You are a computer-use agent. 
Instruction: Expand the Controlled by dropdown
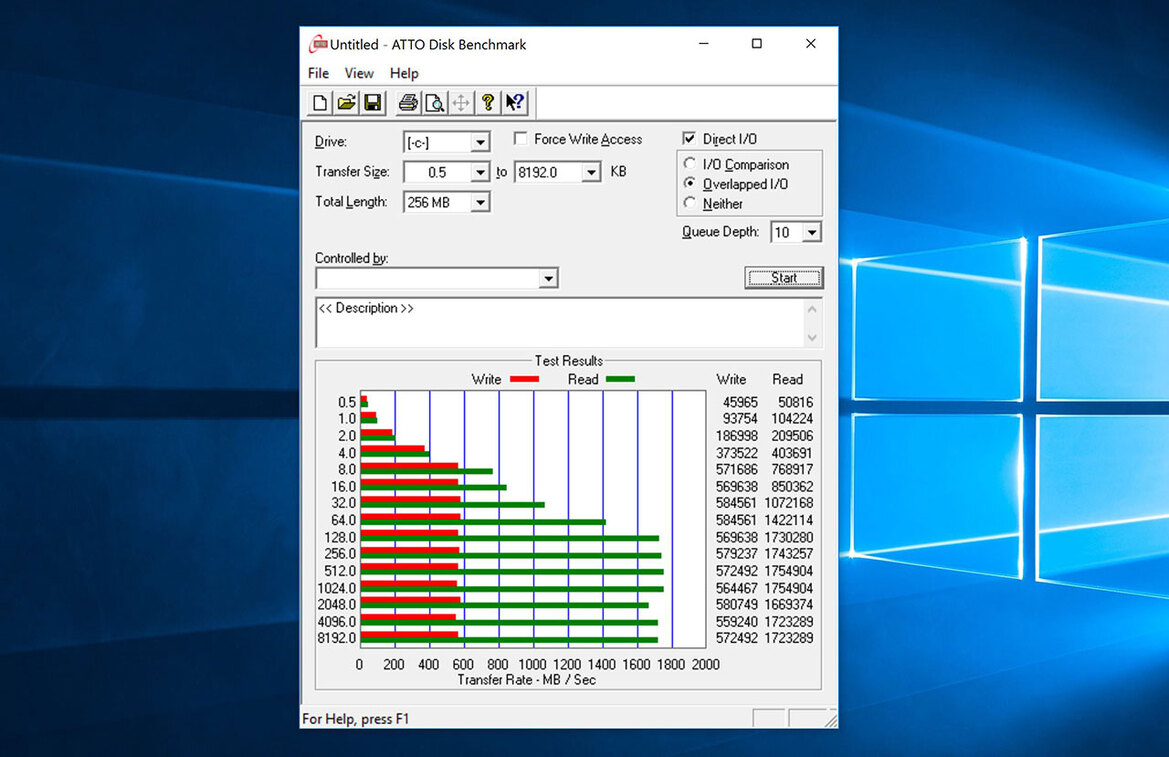[549, 278]
